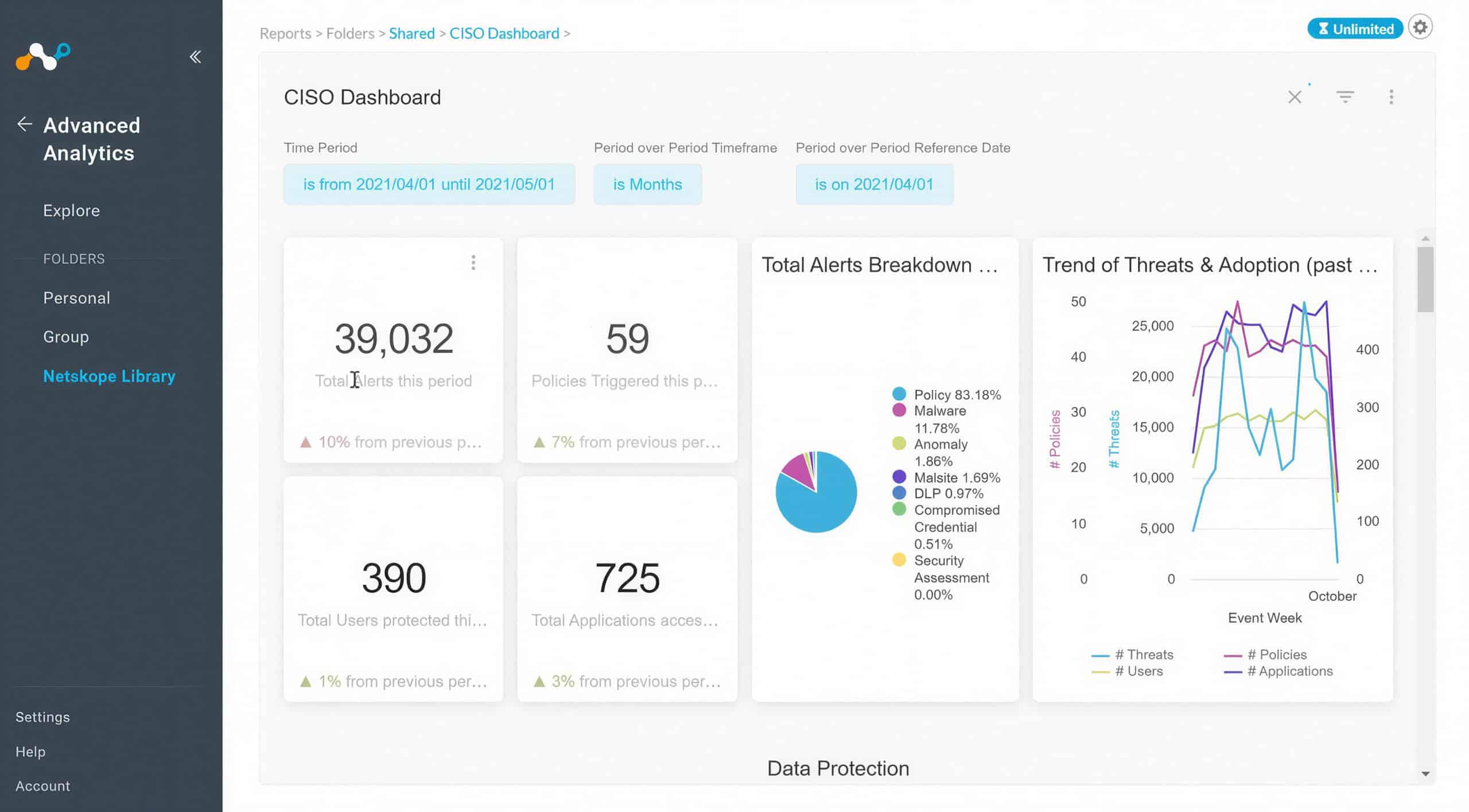Click the dashboard vertical scrollbar thumb

pos(1425,279)
